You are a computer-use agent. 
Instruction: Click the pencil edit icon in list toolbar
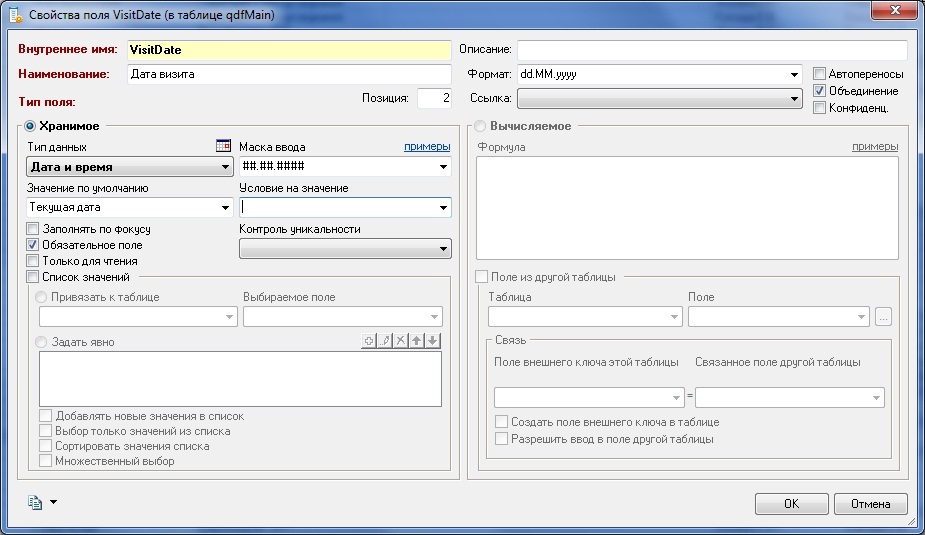(x=385, y=341)
